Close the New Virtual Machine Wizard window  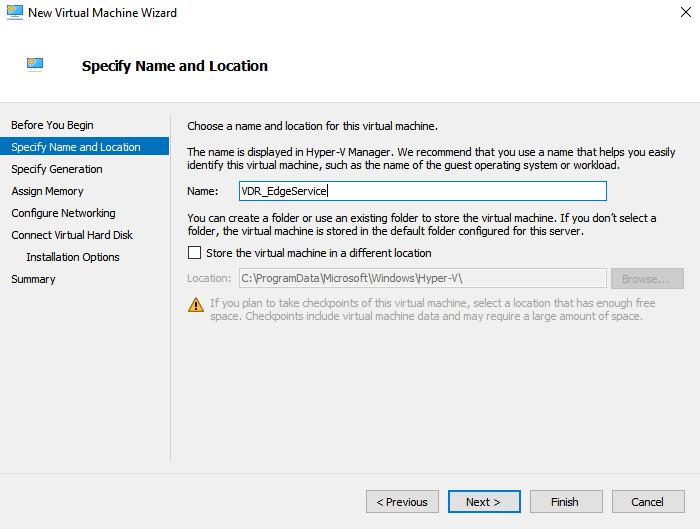tap(686, 12)
